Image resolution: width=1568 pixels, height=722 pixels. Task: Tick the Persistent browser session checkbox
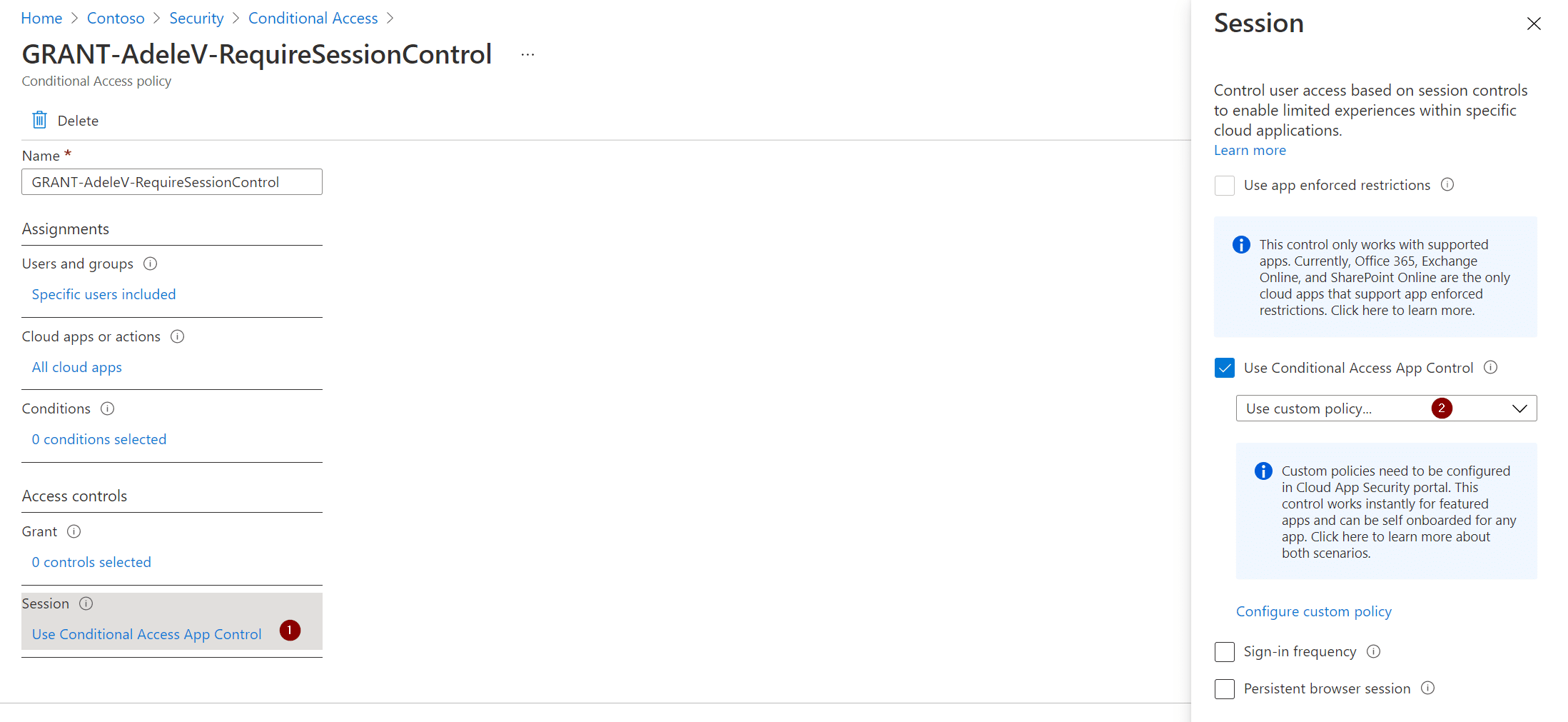tap(1225, 689)
